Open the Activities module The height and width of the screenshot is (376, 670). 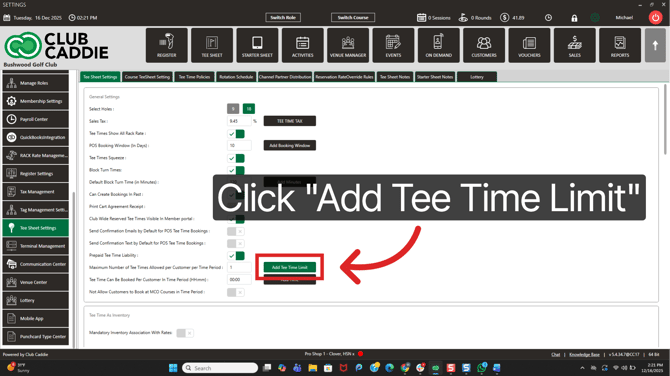(303, 45)
